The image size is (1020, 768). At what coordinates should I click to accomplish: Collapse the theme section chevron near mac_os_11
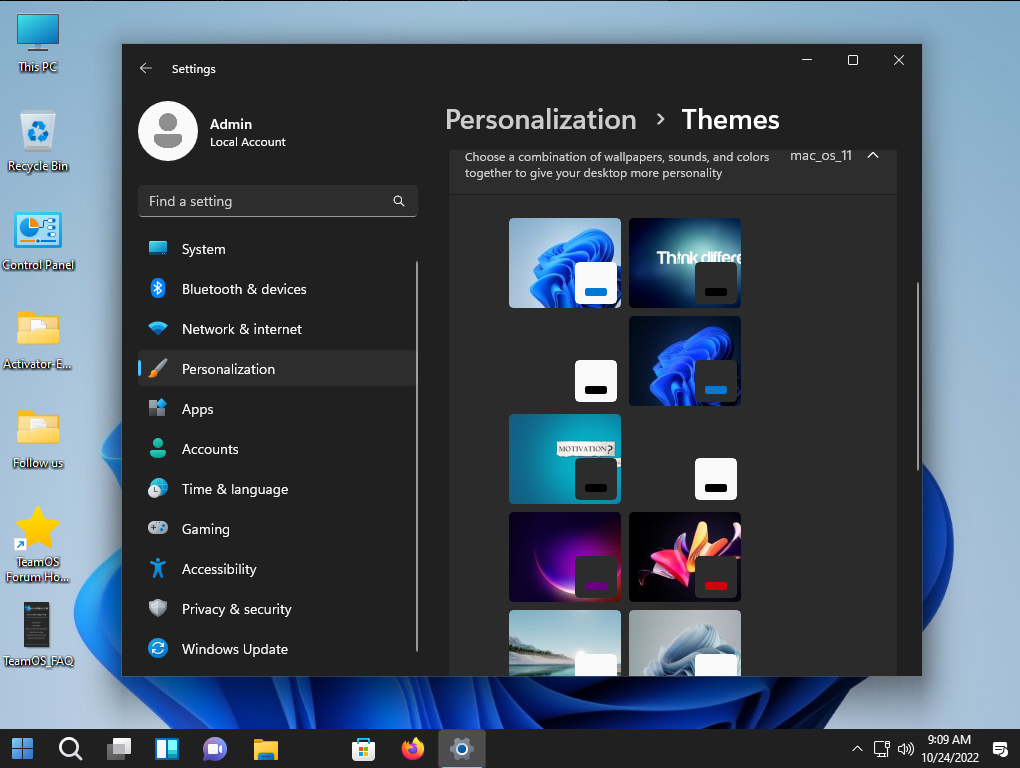(x=873, y=156)
